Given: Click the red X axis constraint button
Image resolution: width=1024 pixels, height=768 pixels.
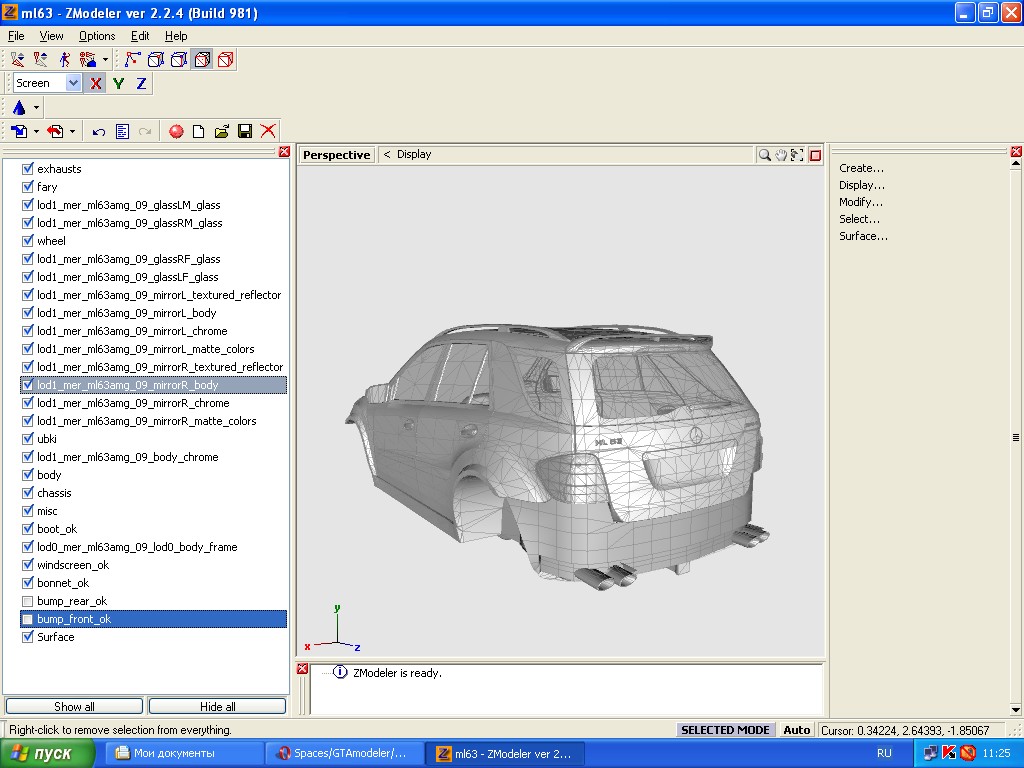Looking at the screenshot, I should pyautogui.click(x=96, y=84).
